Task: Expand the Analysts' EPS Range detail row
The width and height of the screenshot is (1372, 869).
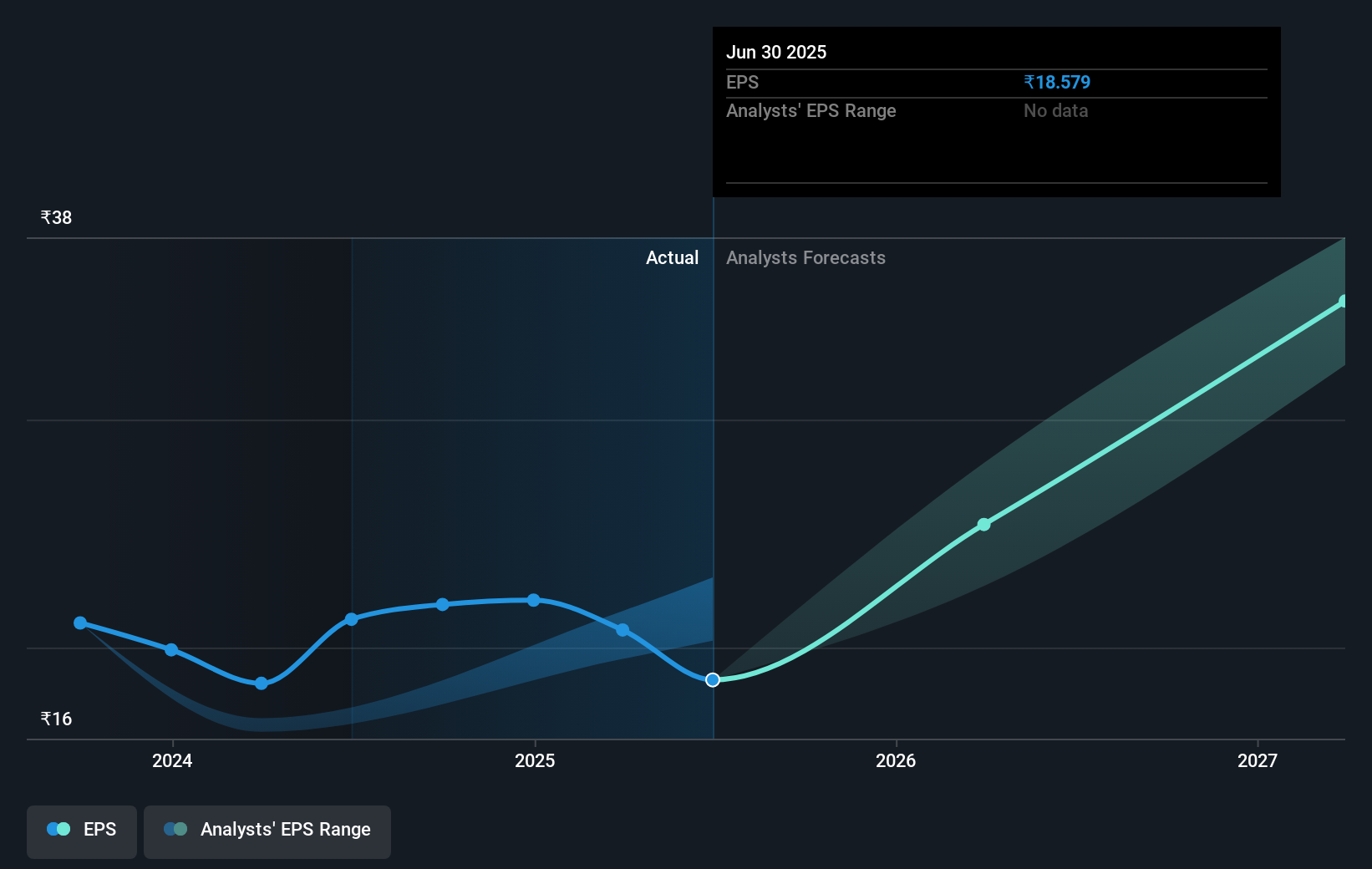Action: pos(810,110)
